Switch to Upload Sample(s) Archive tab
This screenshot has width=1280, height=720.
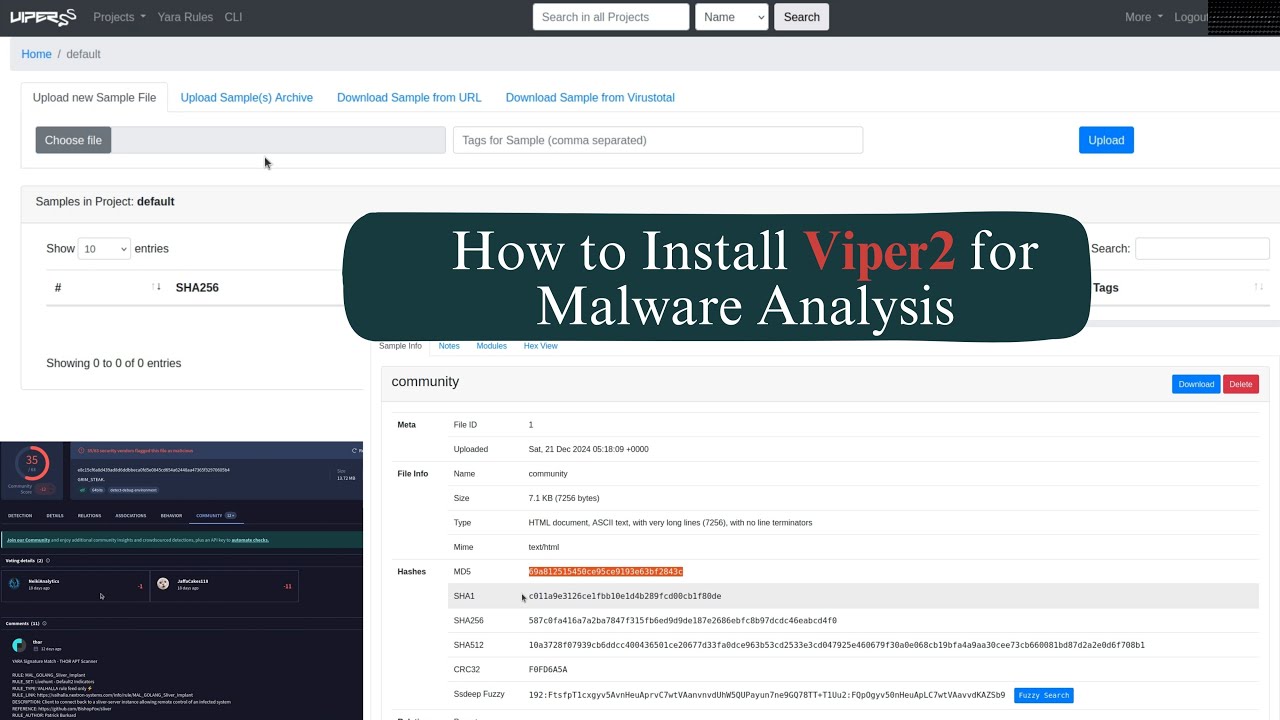click(247, 97)
